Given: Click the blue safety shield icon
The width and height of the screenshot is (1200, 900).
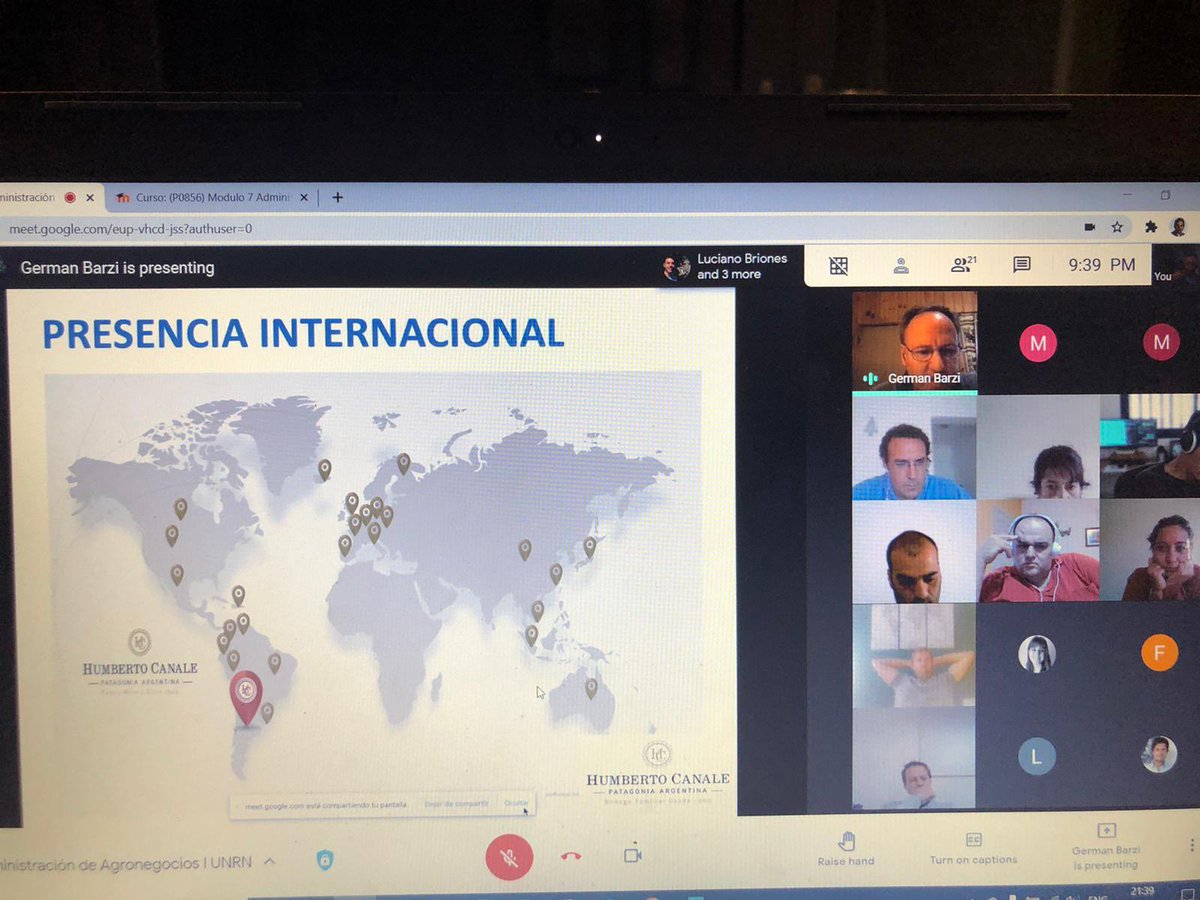Looking at the screenshot, I should coord(325,860).
